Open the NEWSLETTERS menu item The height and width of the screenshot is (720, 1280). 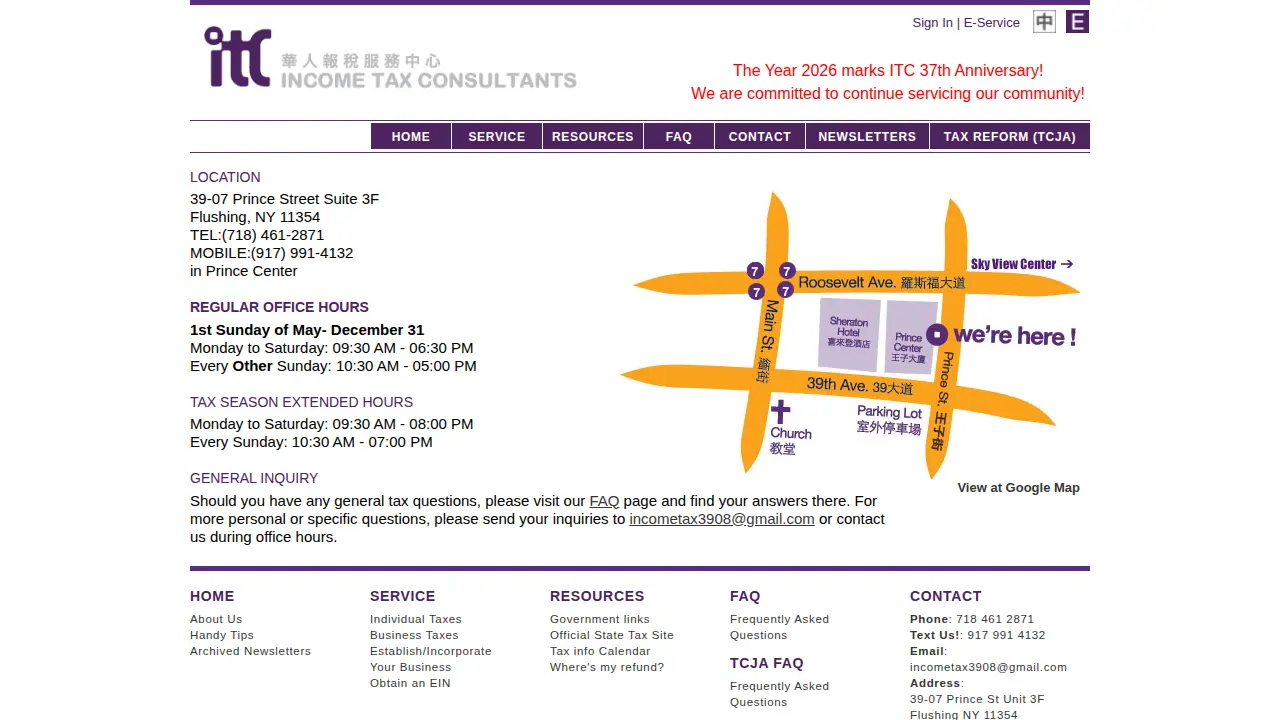pos(867,136)
